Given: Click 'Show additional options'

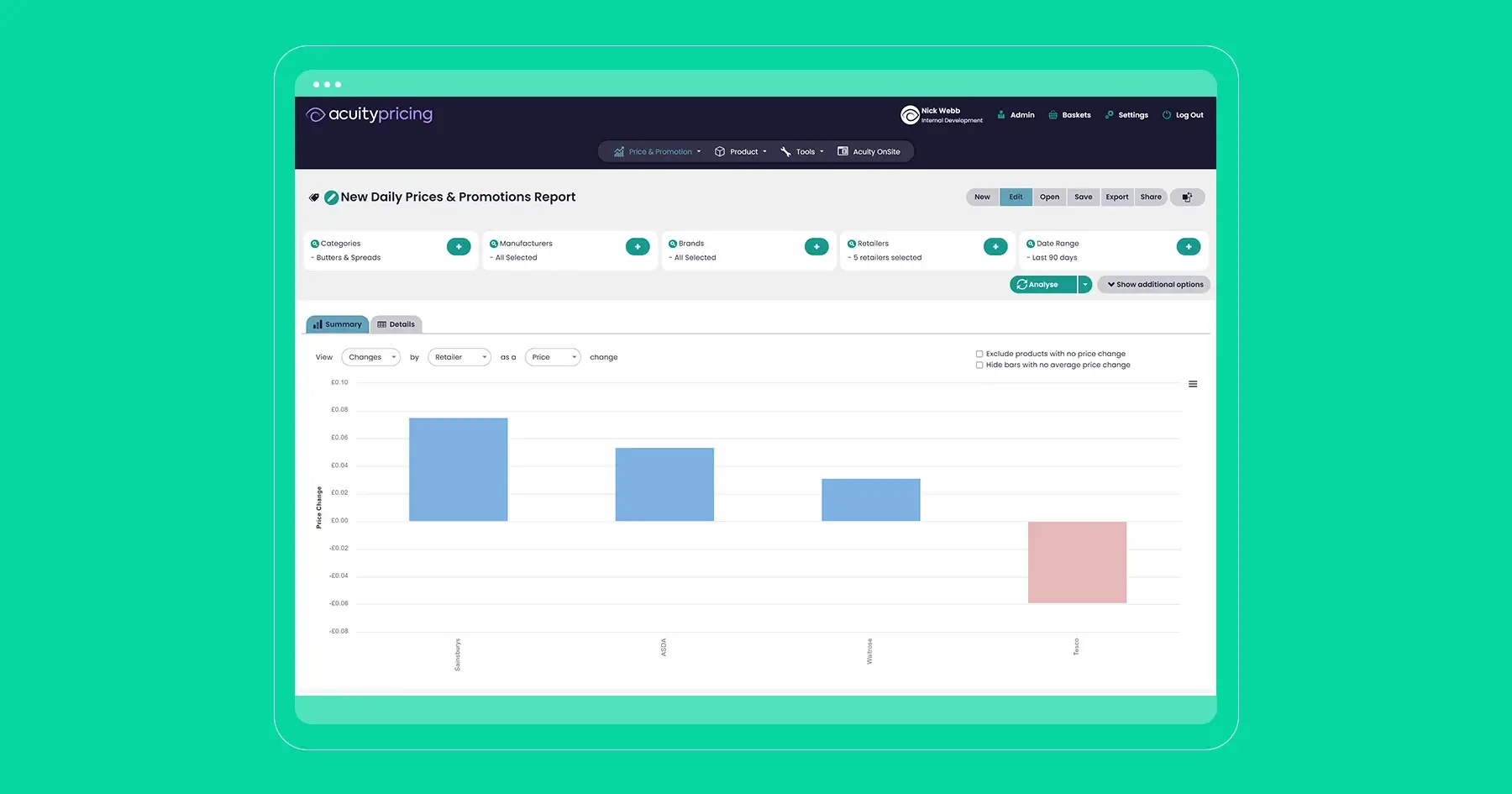Looking at the screenshot, I should [x=1153, y=284].
